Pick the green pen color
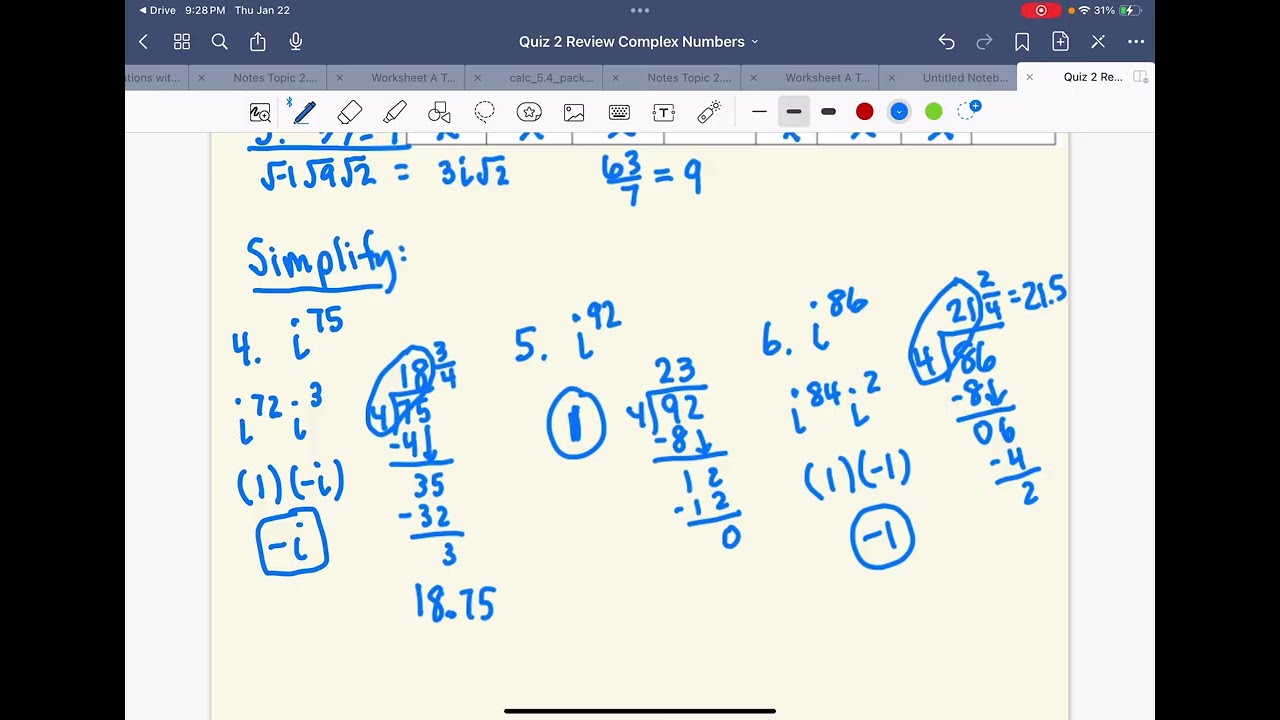 (x=934, y=112)
